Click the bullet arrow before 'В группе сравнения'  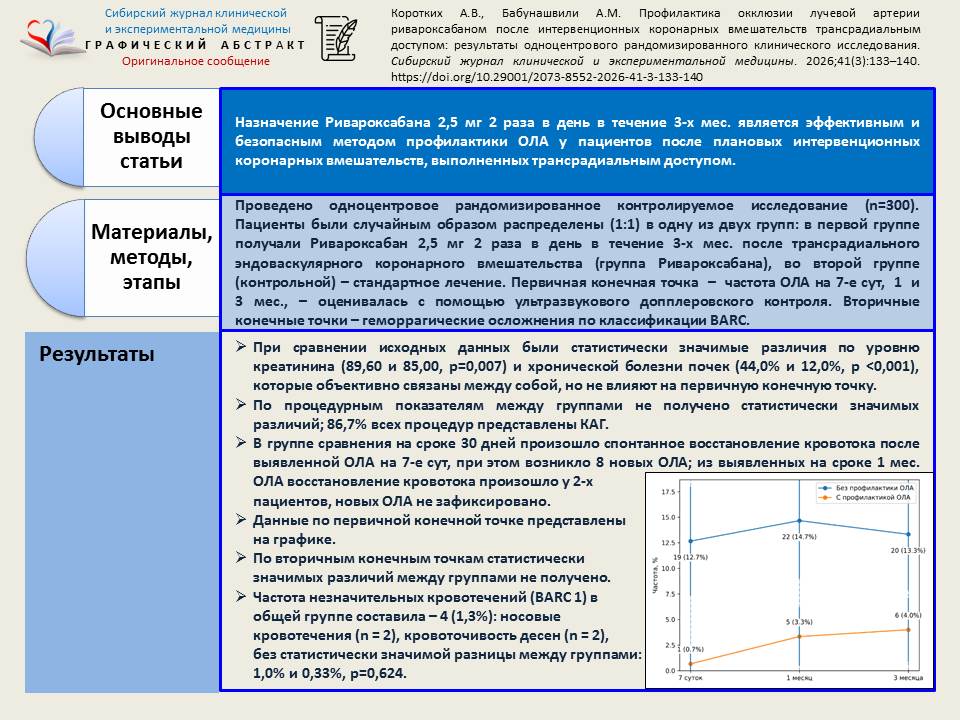pos(241,443)
